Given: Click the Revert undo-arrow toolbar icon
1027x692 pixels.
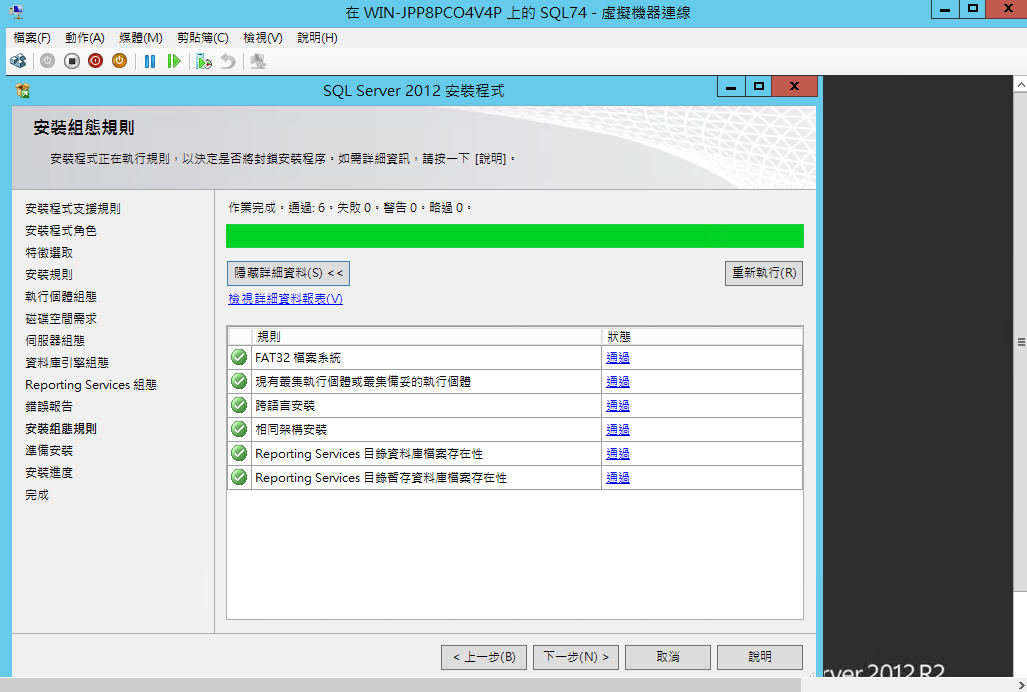Looking at the screenshot, I should click(228, 62).
